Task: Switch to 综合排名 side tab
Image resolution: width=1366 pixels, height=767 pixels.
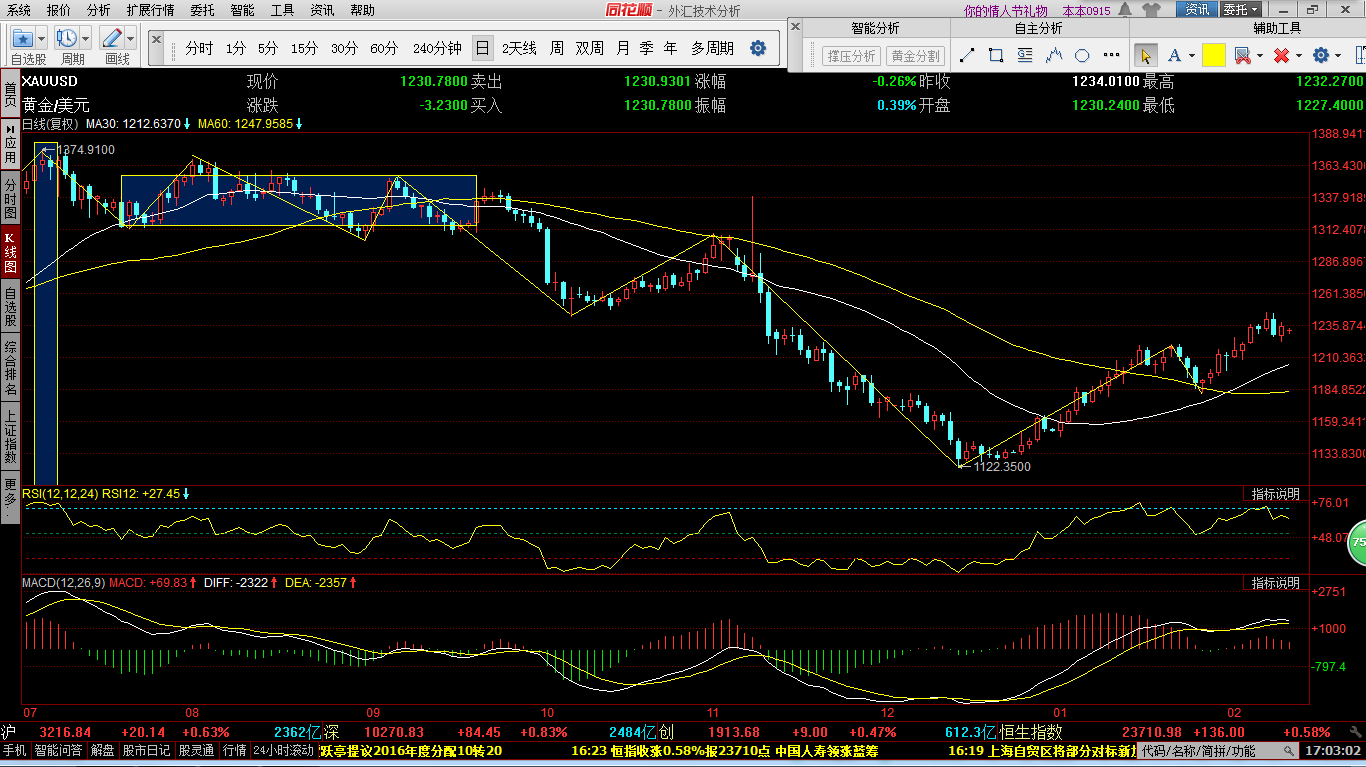Action: (9, 367)
